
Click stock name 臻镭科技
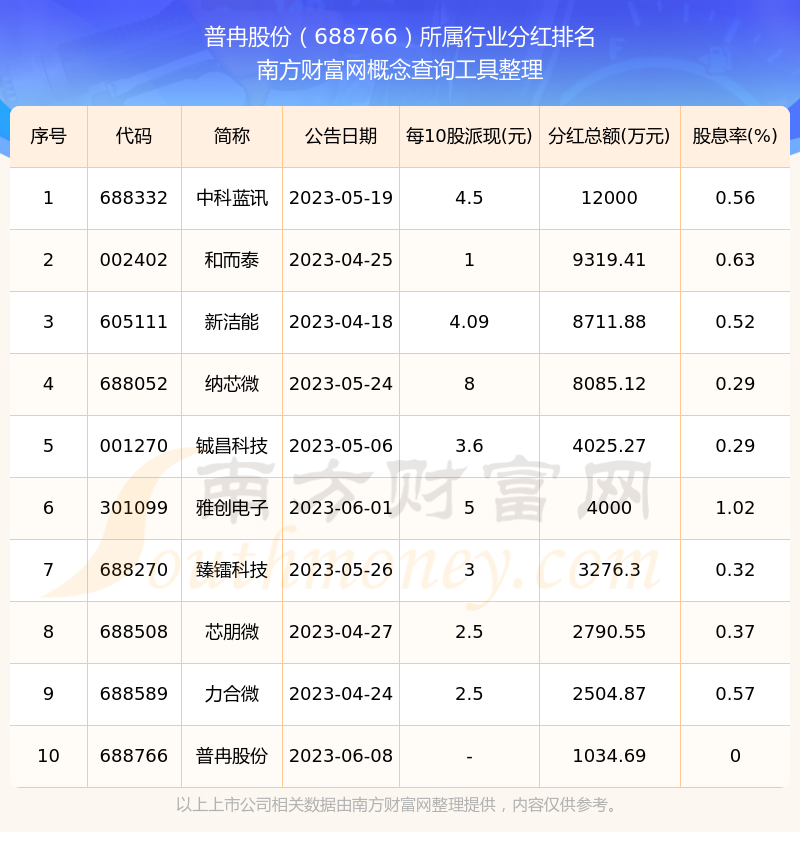232,570
